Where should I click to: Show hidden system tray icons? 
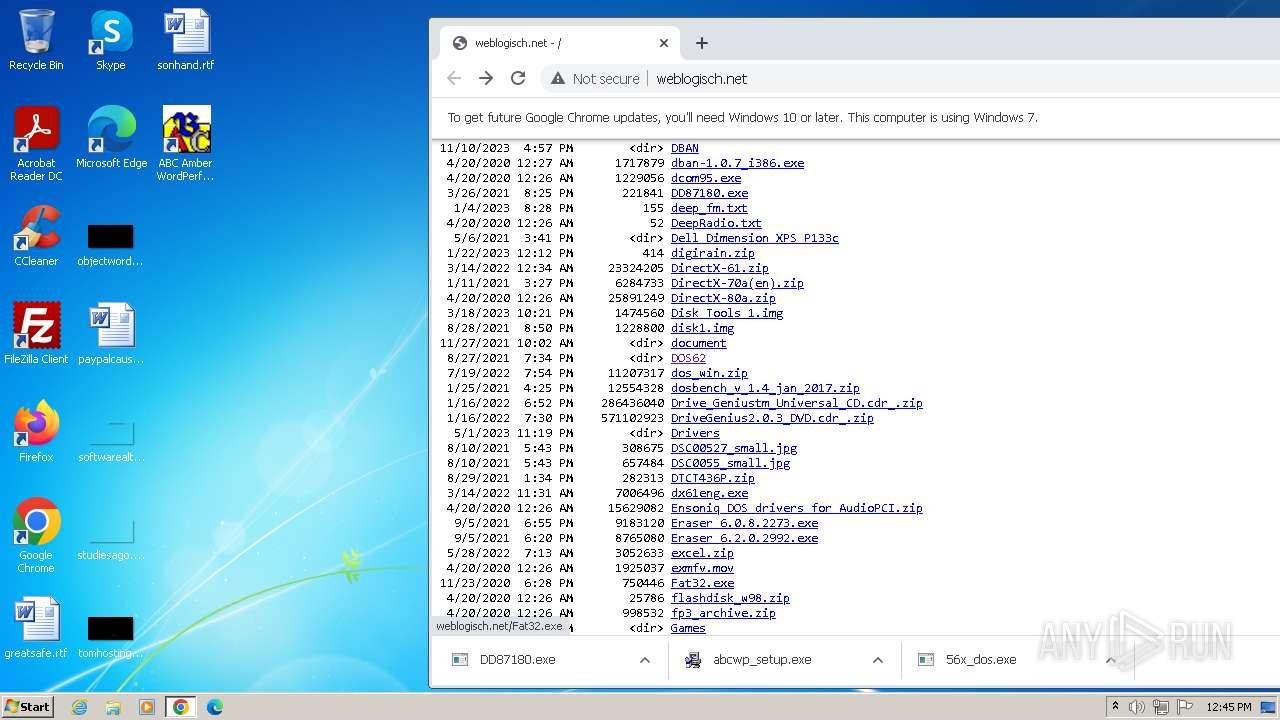click(x=1115, y=707)
